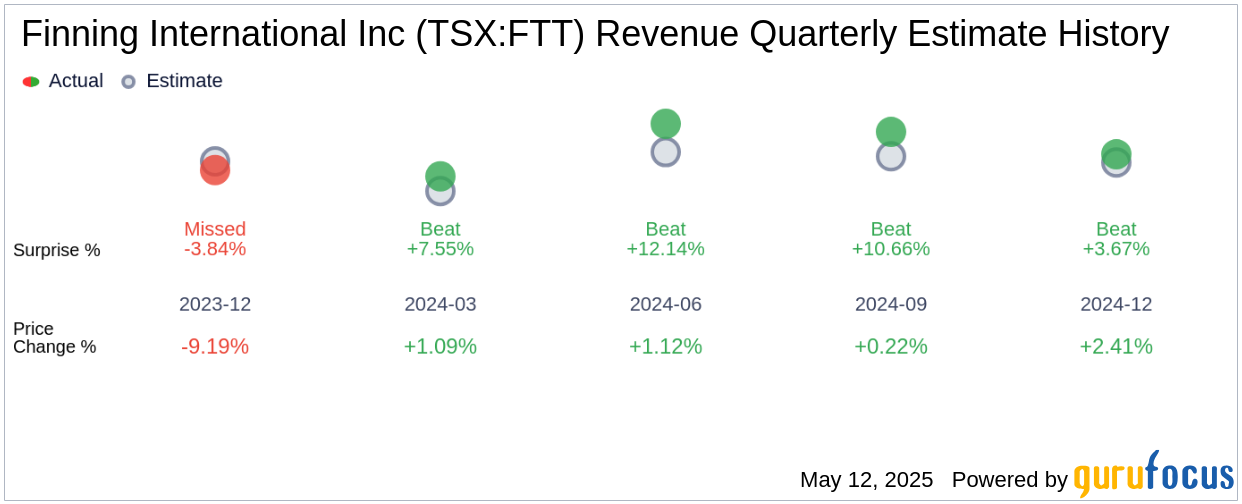The width and height of the screenshot is (1242, 504).
Task: Select the red actual dot for 2023-12
Action: [215, 170]
